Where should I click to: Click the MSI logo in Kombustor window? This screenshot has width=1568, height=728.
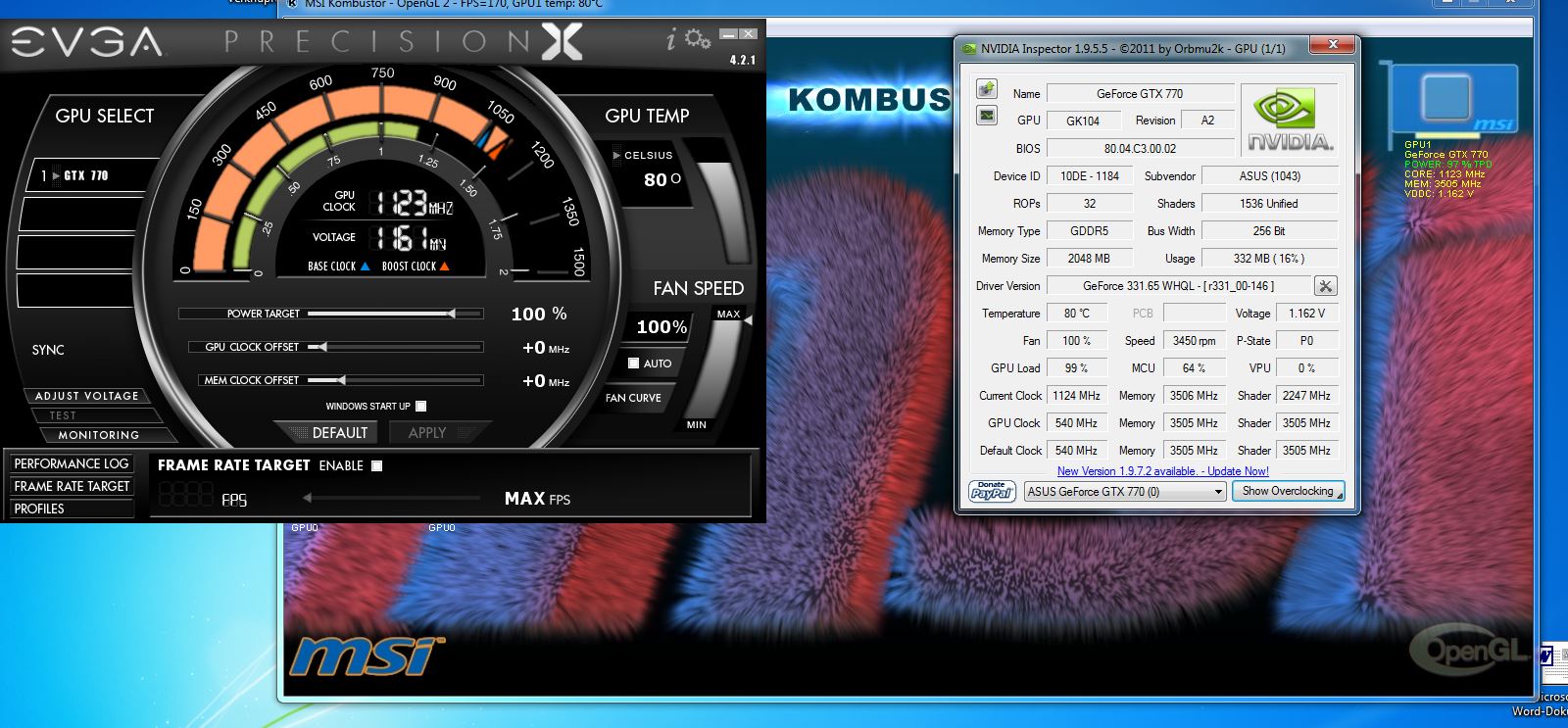(x=367, y=655)
